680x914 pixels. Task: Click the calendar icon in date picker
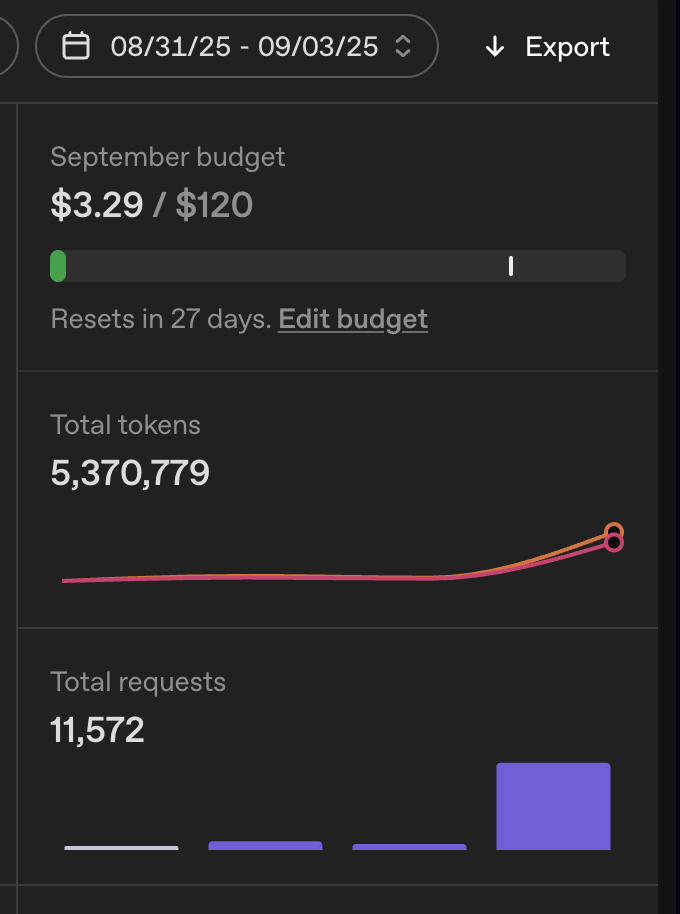[x=76, y=46]
